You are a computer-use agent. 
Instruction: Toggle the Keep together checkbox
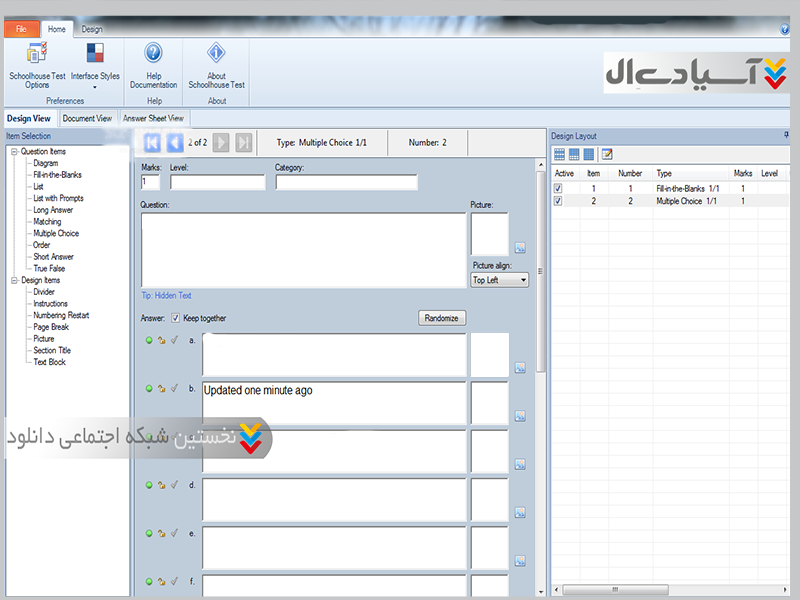tap(176, 318)
